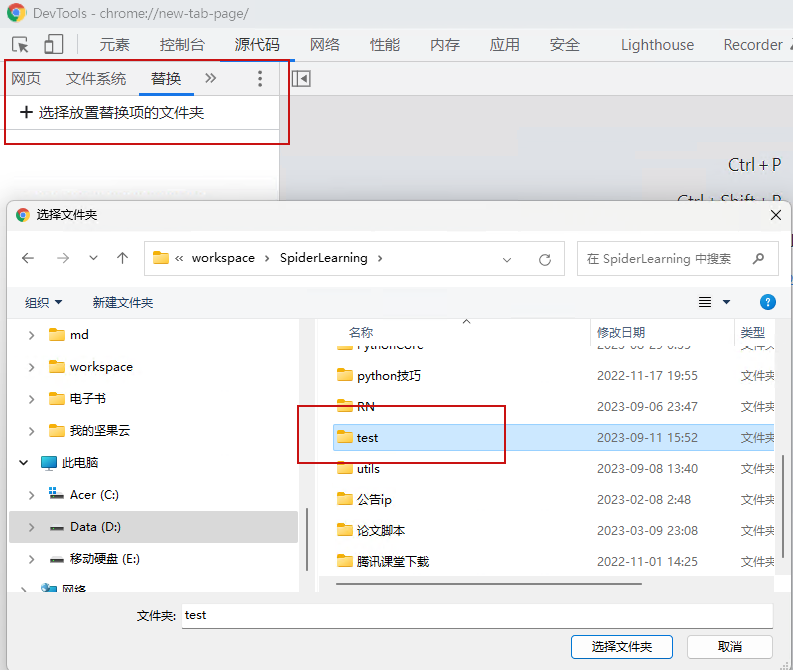793x670 pixels.
Task: Expand the Acer (C:) drive node
Action: (32, 495)
